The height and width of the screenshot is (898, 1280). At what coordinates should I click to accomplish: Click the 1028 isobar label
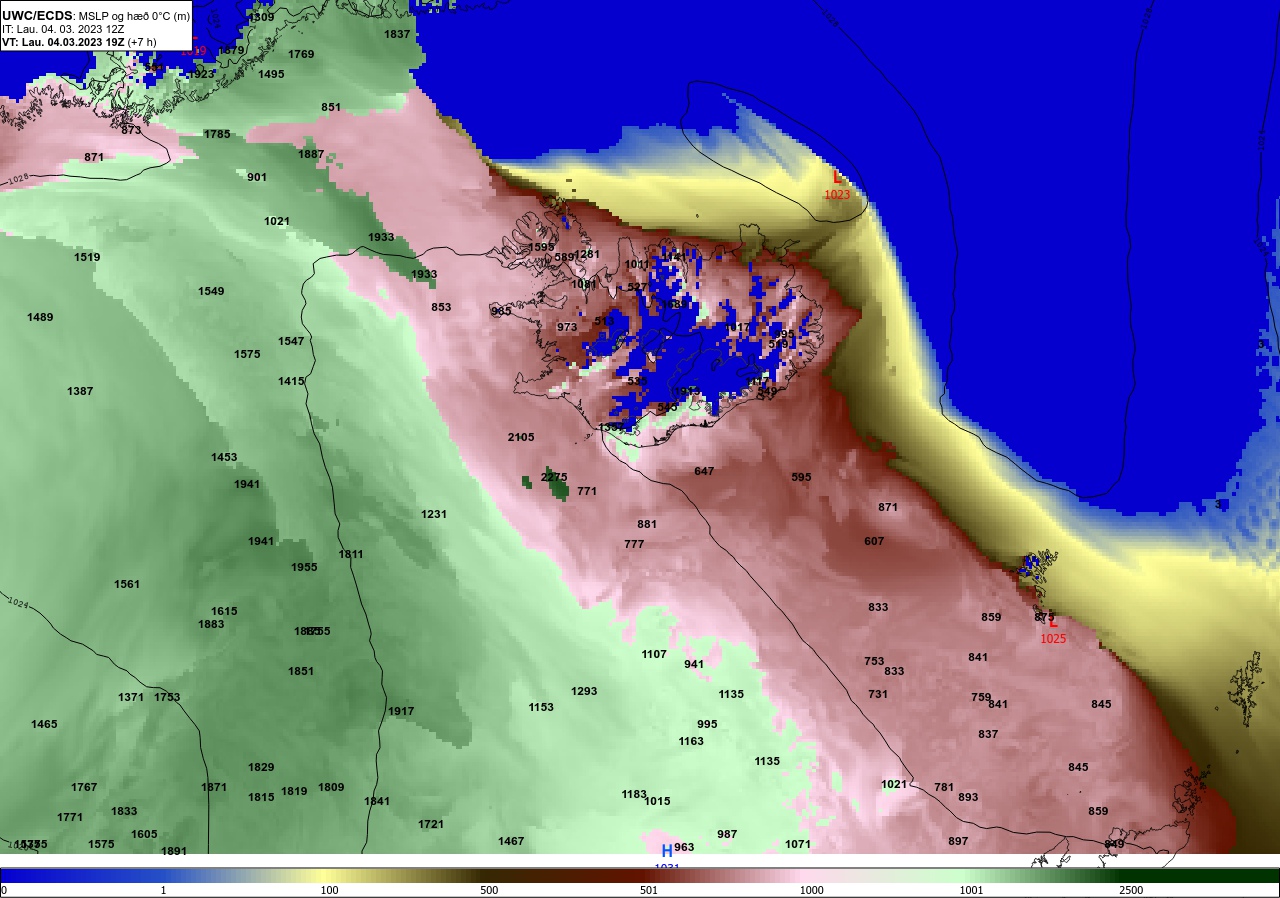(x=17, y=180)
